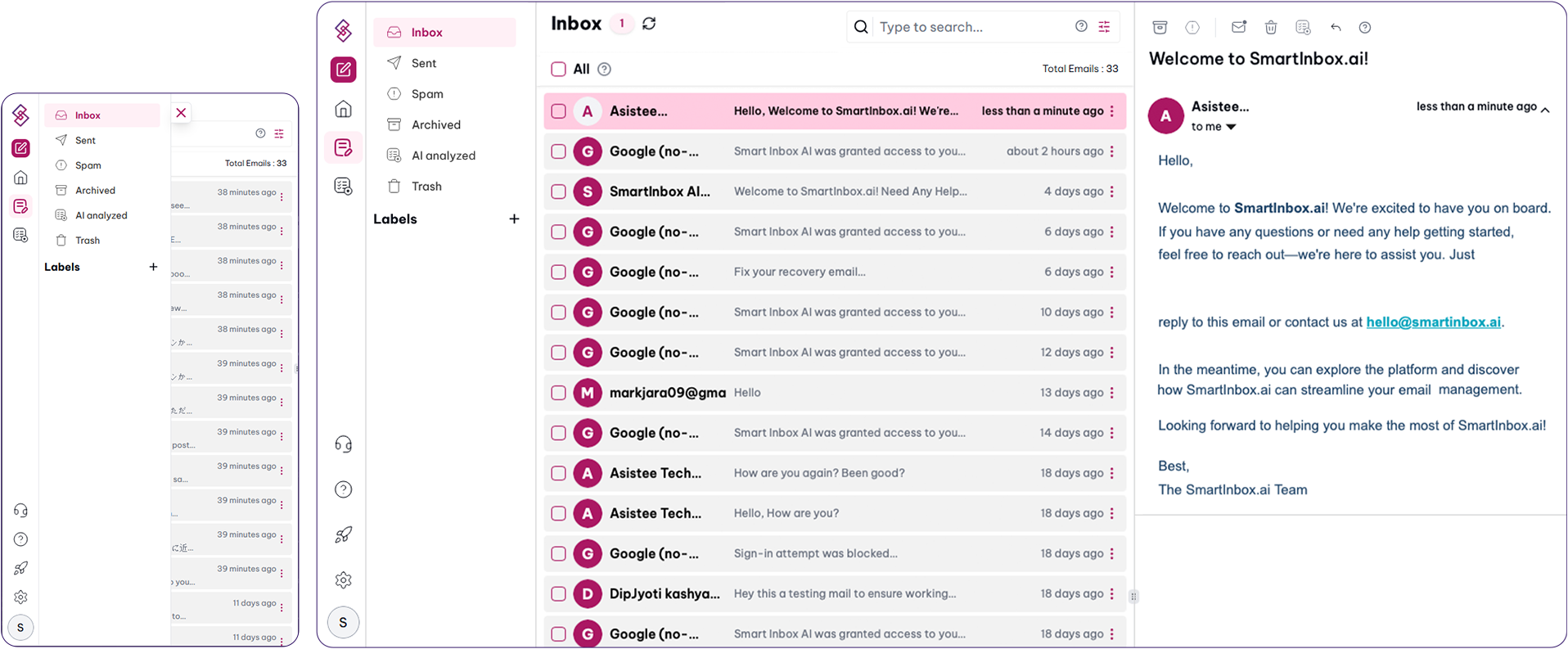
Task: Open search filter options icon
Action: pyautogui.click(x=1104, y=27)
